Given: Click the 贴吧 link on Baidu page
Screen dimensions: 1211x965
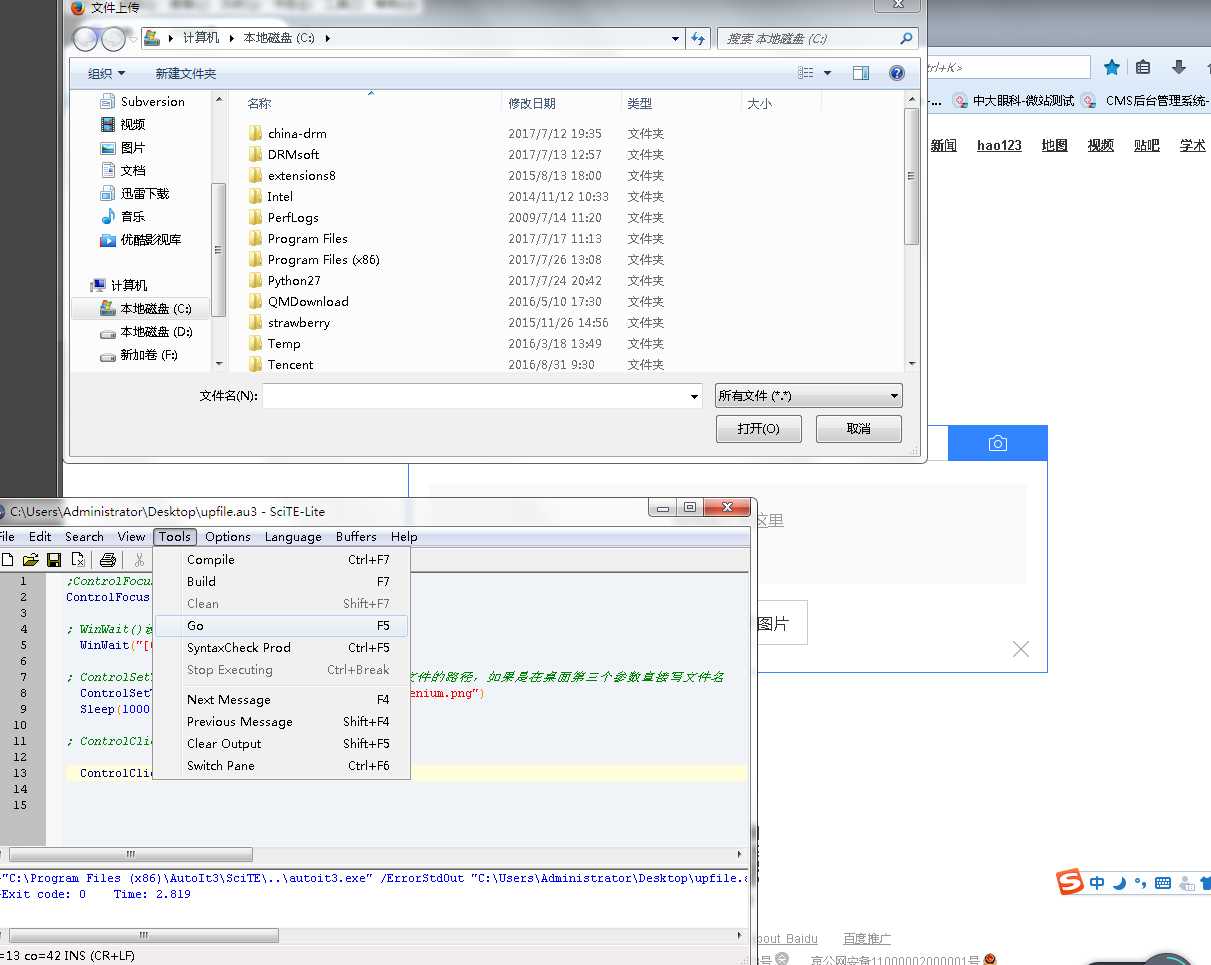Looking at the screenshot, I should point(1147,145).
